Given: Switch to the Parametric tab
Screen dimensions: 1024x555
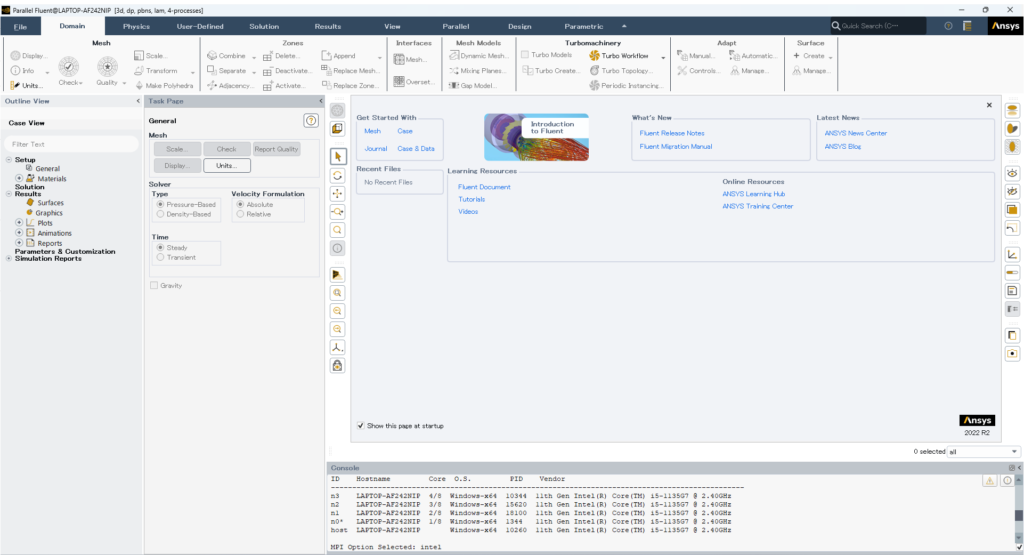Looking at the screenshot, I should coord(583,26).
